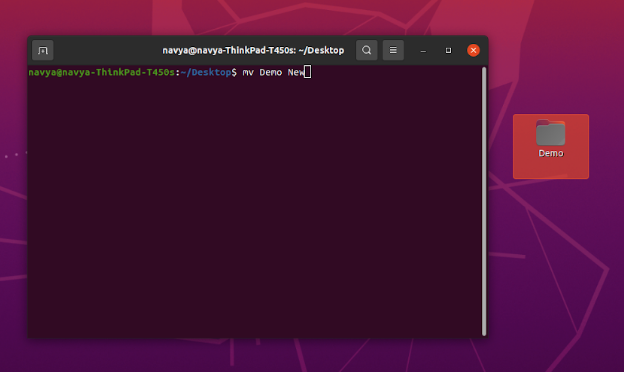Click the navya@navya-ThinkPad-T450s prompt text
The image size is (624, 372).
point(101,72)
